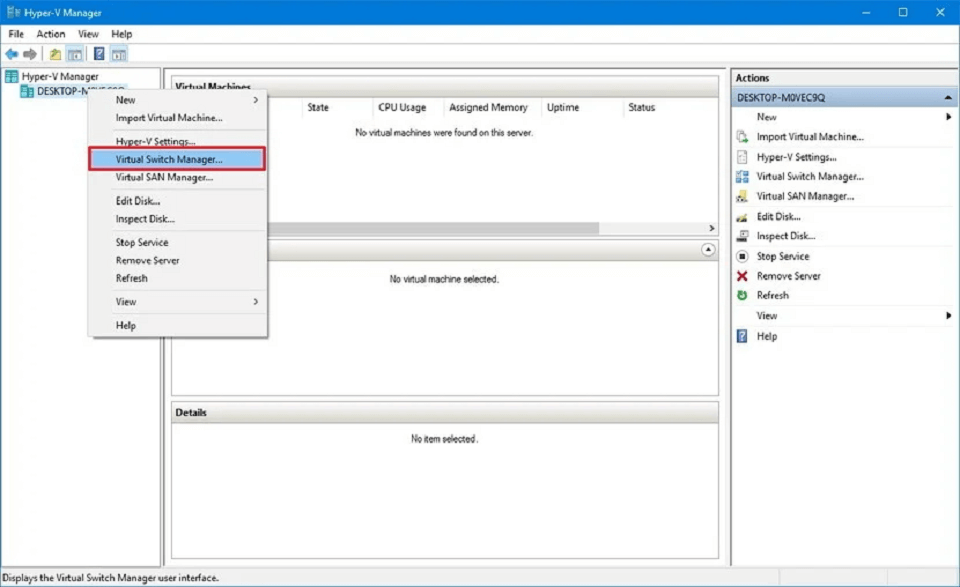Click red X Remove Server icon
The height and width of the screenshot is (587, 960).
[742, 276]
